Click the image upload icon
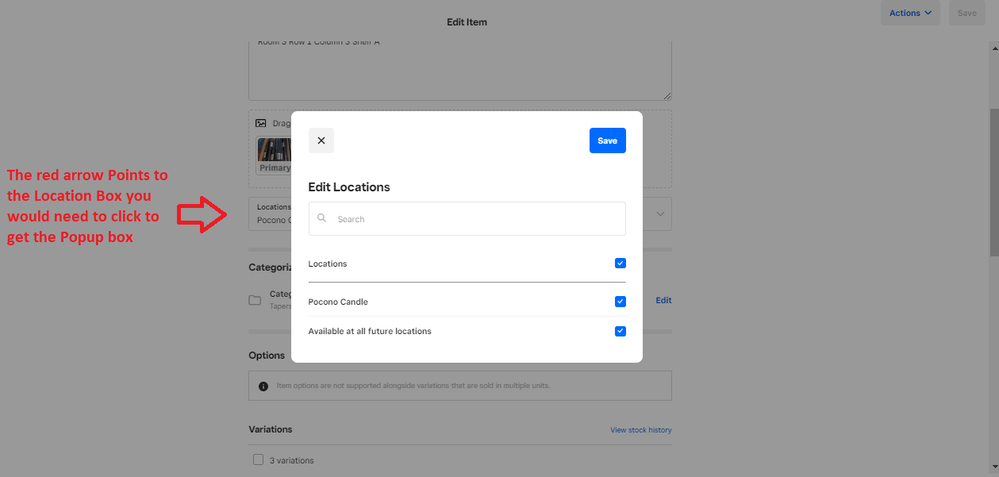Screen dimensions: 999x477 261,123
